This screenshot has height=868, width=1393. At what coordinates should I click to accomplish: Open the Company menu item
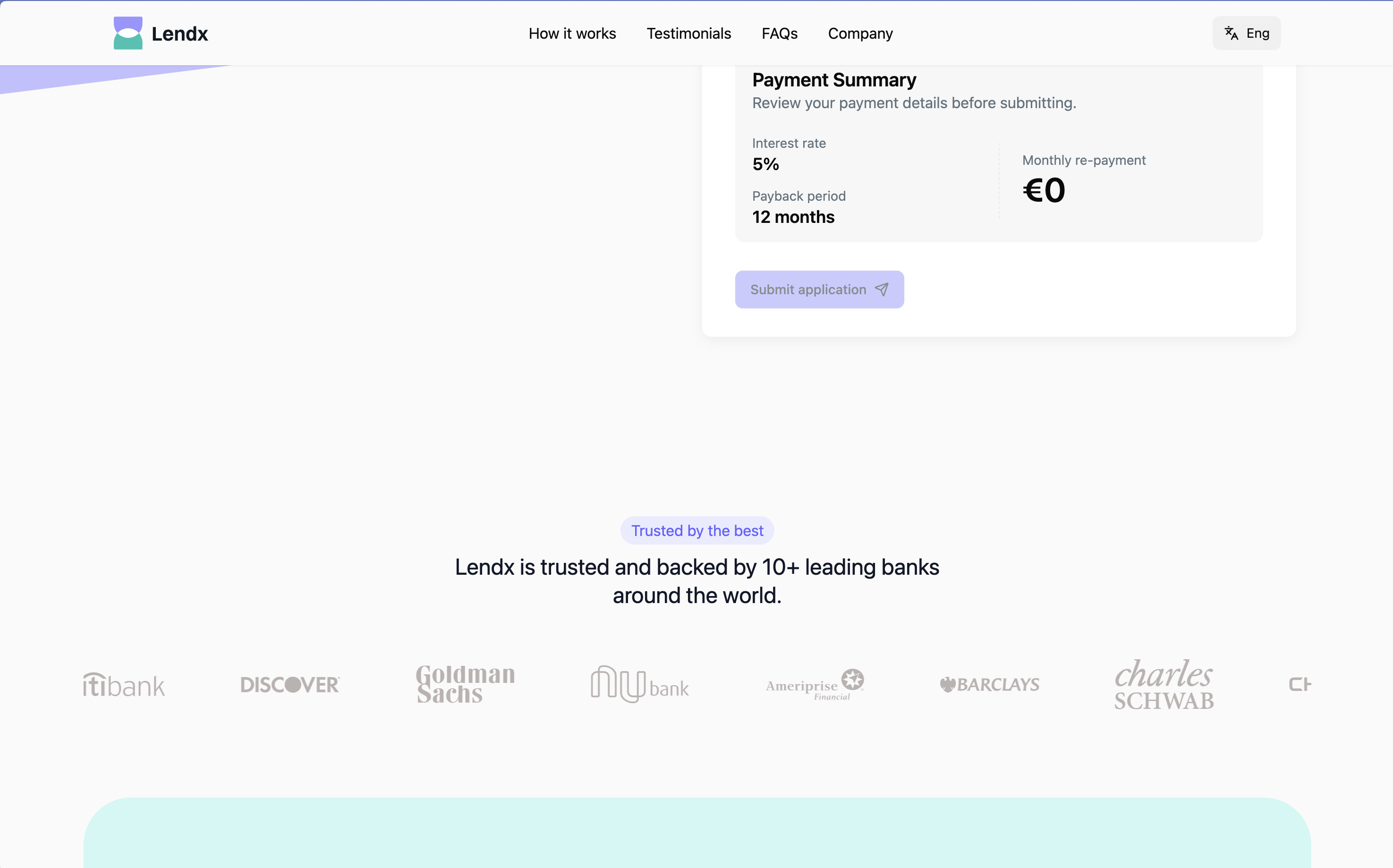tap(860, 34)
